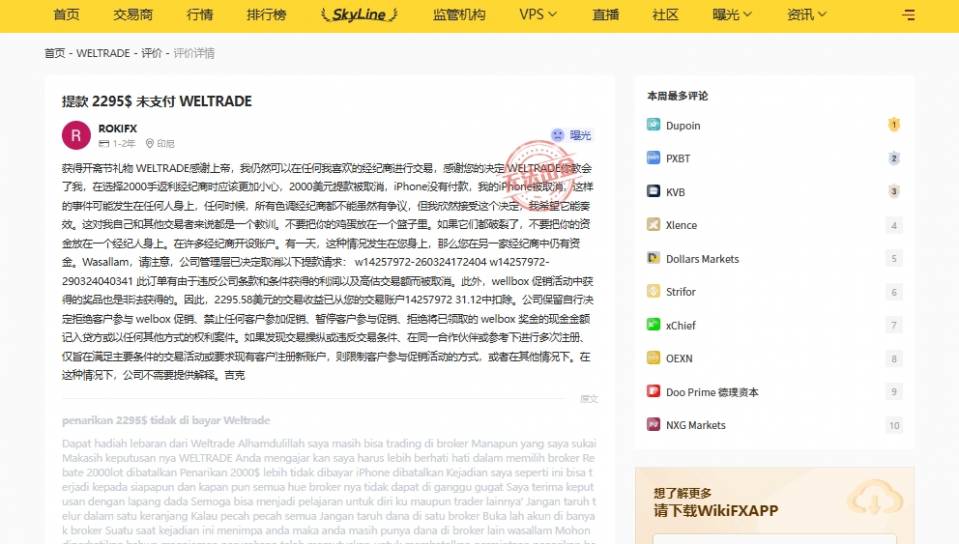Click WELTRADE in the breadcrumb
The width and height of the screenshot is (959, 544).
103,53
